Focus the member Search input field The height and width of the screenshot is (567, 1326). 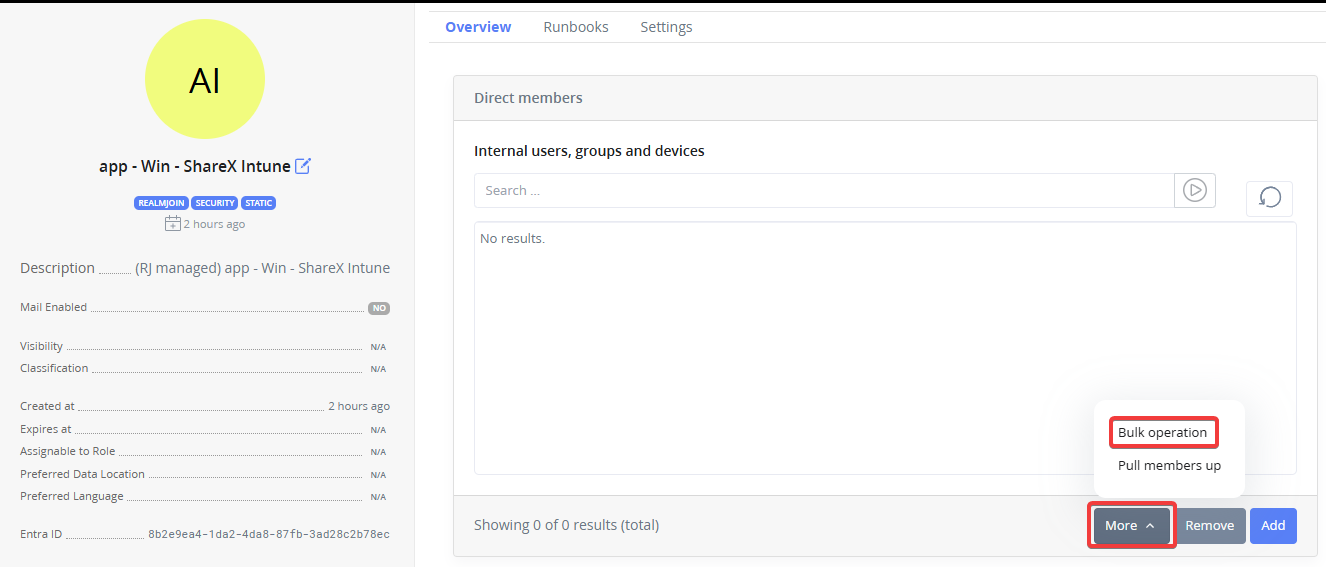tap(823, 190)
